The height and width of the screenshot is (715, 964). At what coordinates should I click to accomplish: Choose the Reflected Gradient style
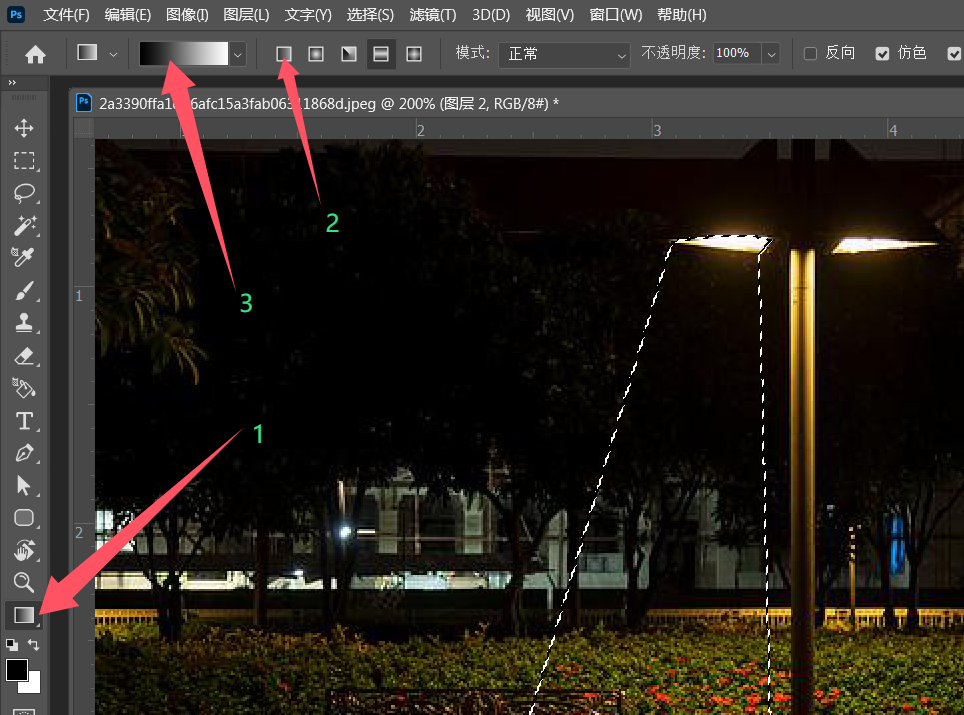point(381,54)
